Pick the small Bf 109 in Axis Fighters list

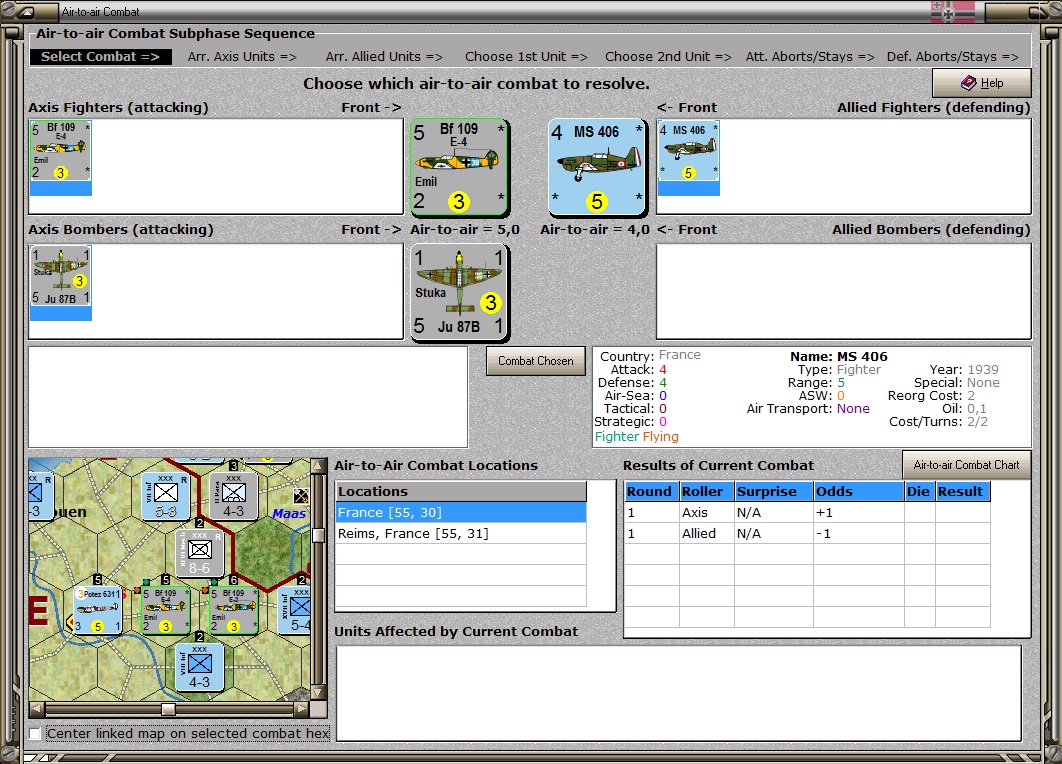point(60,152)
